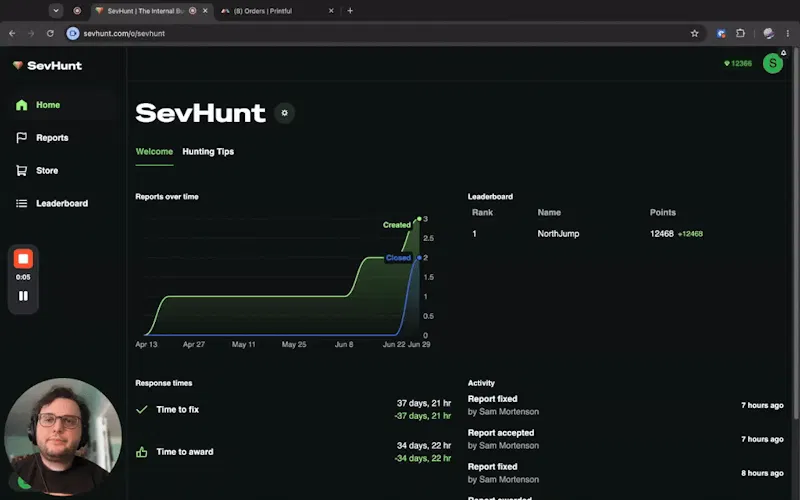Click the SevHunt logo in the sidebar

pyautogui.click(x=47, y=65)
